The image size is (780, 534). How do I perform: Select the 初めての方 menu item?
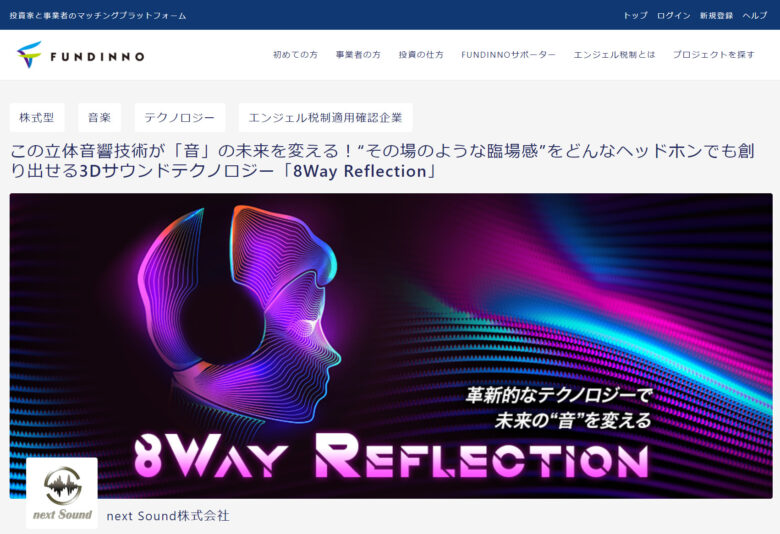pyautogui.click(x=295, y=55)
